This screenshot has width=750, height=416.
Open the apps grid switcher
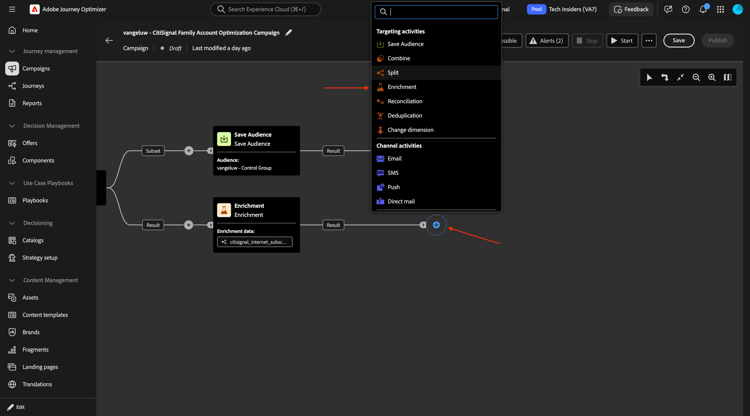(x=720, y=10)
